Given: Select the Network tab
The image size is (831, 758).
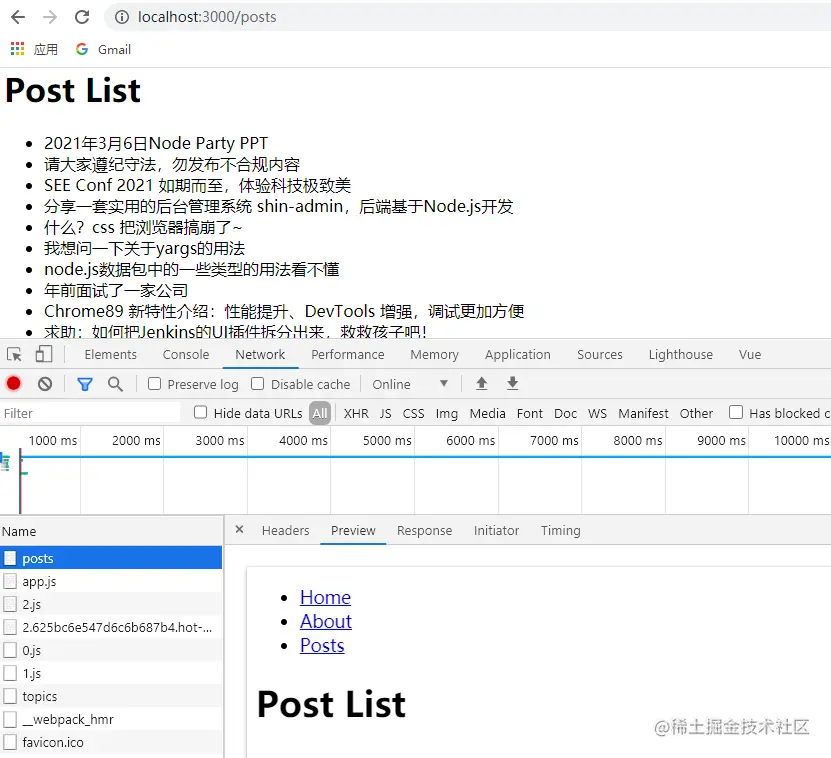Looking at the screenshot, I should click(x=260, y=355).
